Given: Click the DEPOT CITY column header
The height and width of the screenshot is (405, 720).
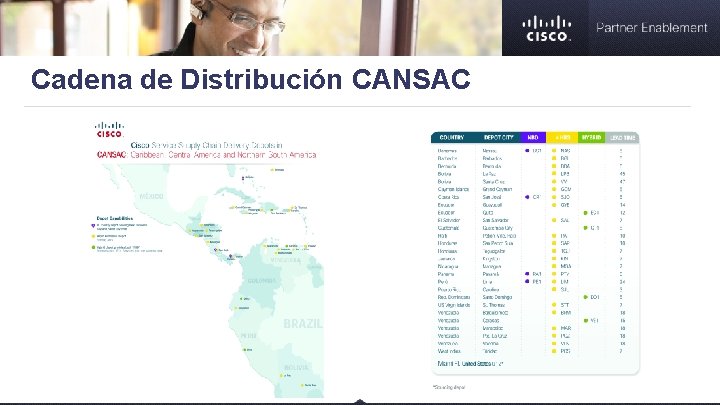Looking at the screenshot, I should pos(498,138).
